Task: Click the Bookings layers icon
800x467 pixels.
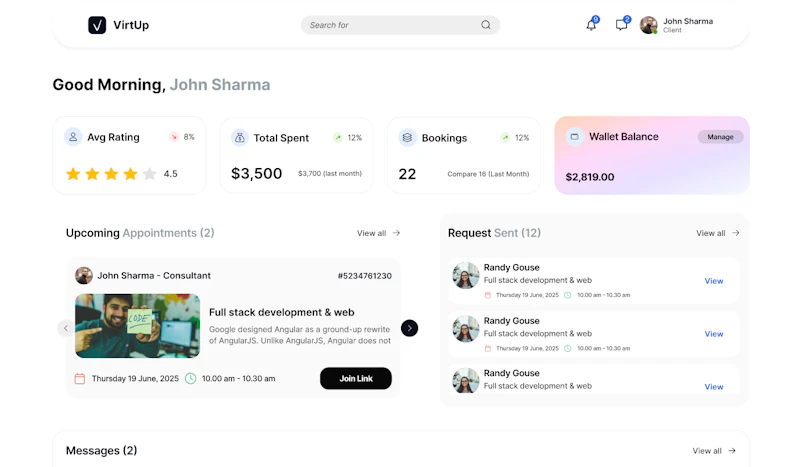Action: coord(407,138)
